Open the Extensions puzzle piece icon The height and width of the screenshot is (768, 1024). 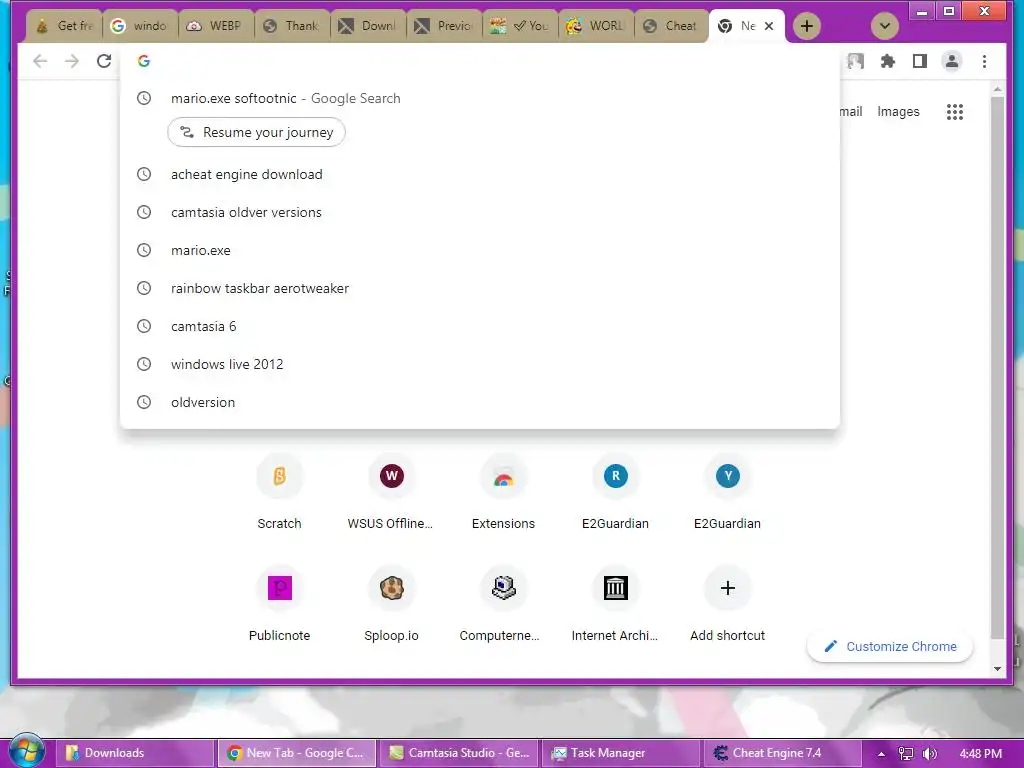(x=888, y=61)
